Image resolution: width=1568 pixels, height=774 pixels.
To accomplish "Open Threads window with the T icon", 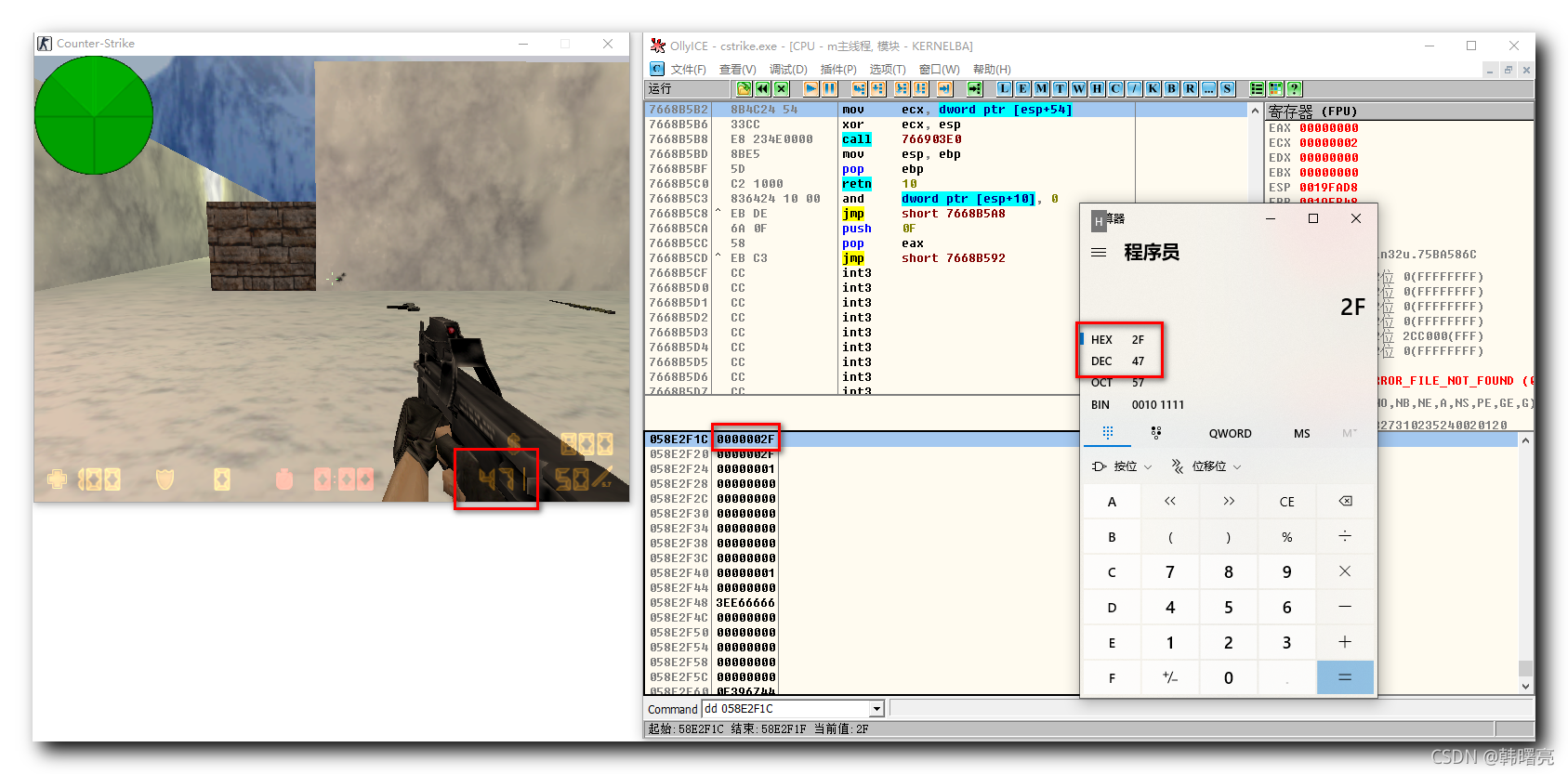I will [x=1060, y=88].
